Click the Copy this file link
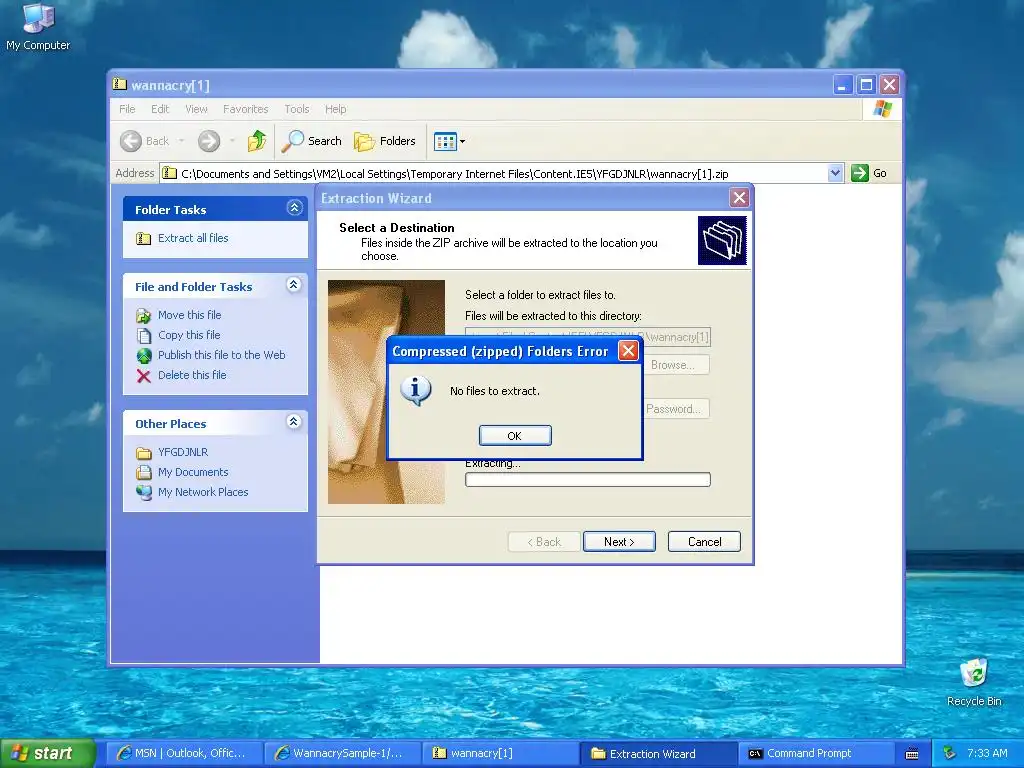The width and height of the screenshot is (1024, 768). tap(189, 335)
